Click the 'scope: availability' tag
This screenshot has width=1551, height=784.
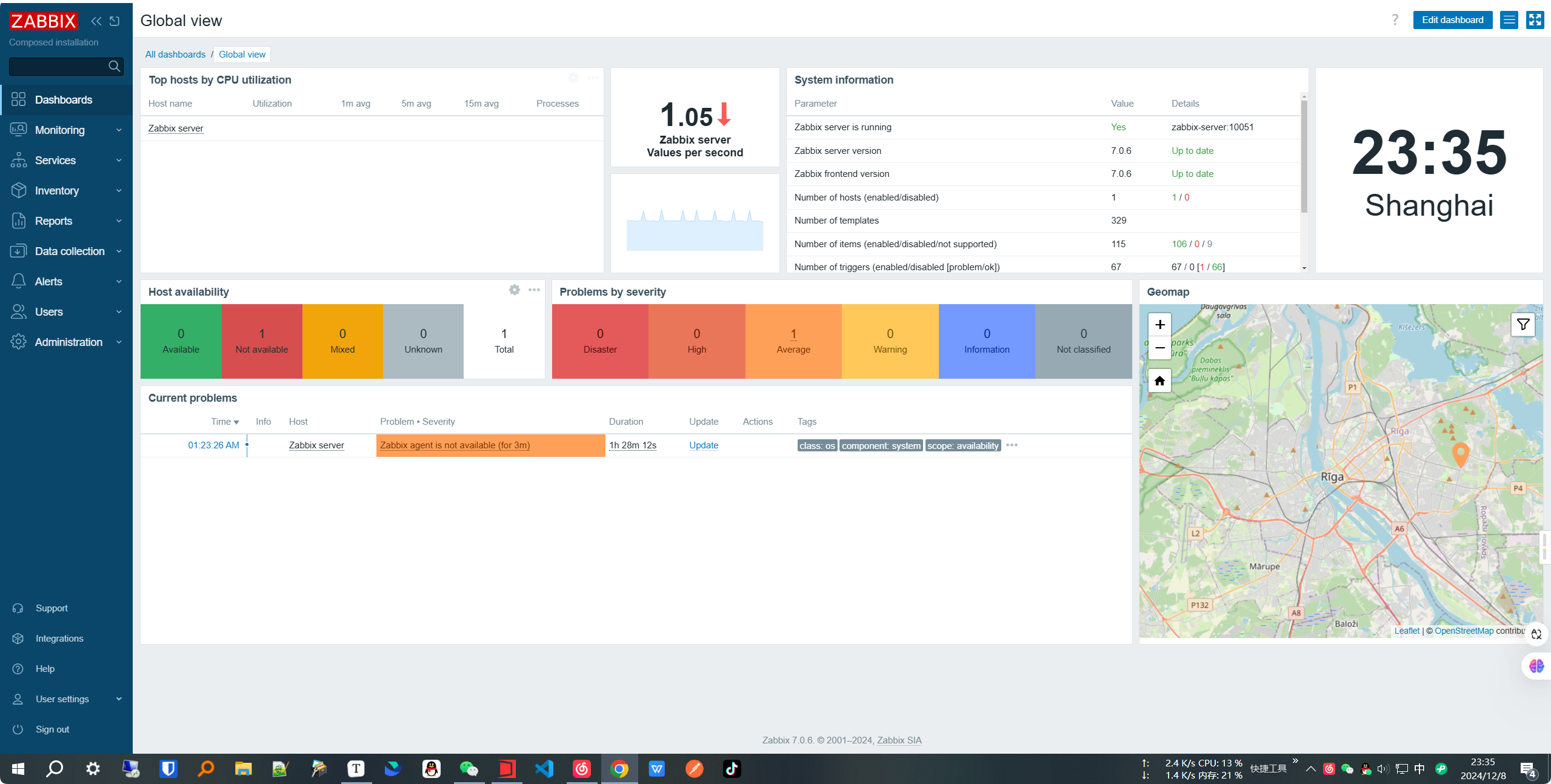click(x=963, y=446)
